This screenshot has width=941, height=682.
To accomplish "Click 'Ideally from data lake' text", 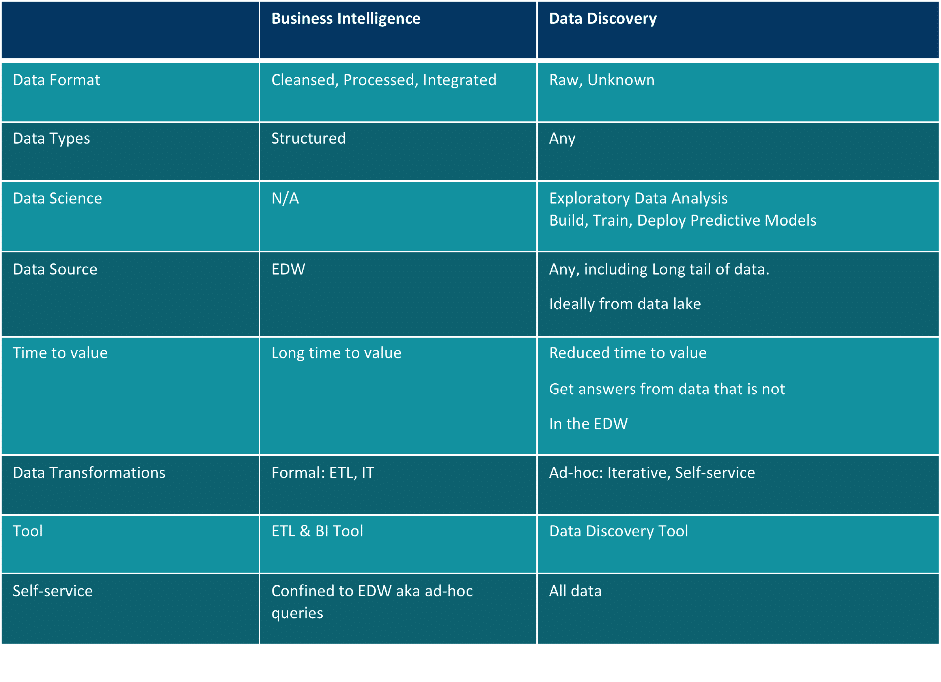I will [x=625, y=304].
